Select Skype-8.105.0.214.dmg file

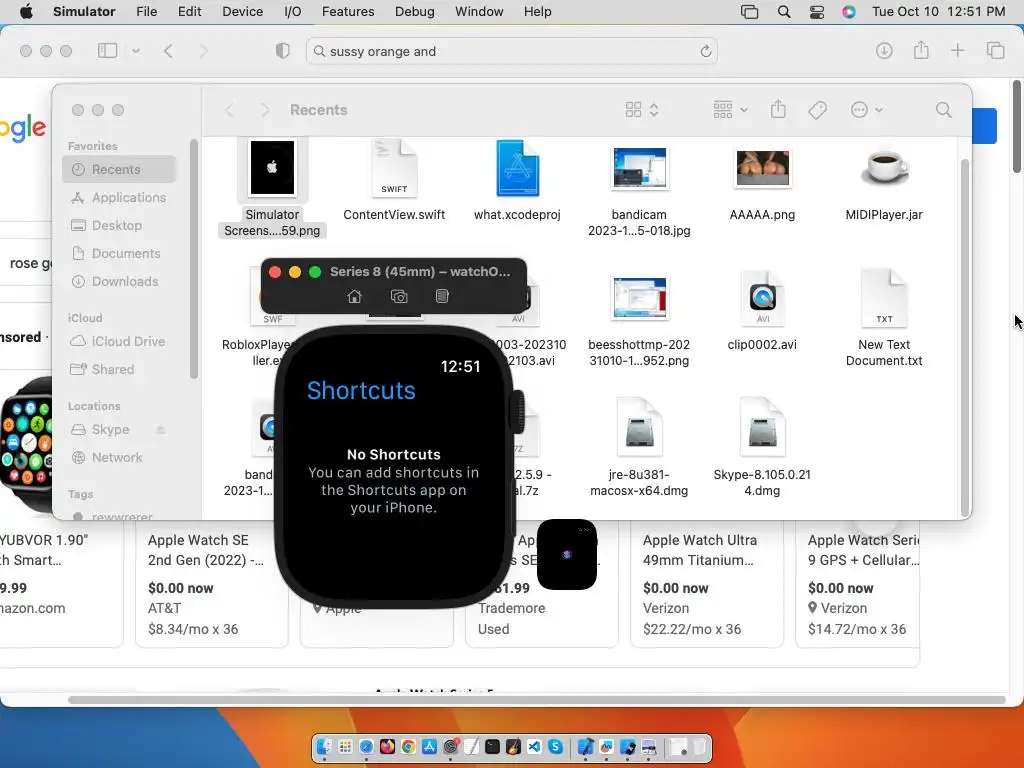762,448
